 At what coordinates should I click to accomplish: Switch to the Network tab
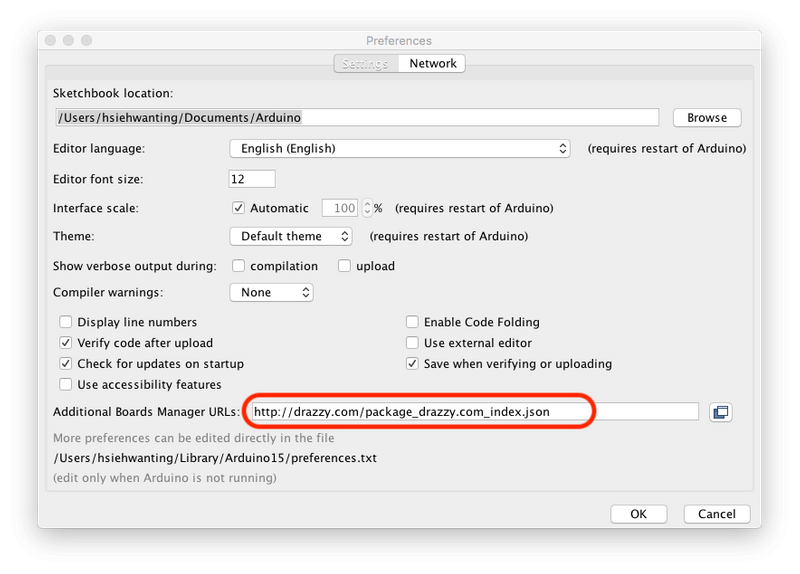click(x=432, y=63)
